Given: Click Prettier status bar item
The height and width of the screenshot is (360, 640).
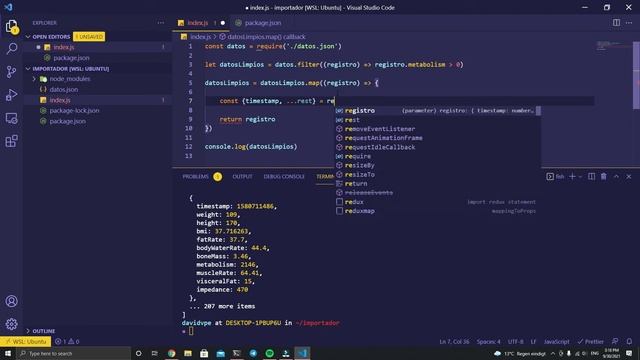Looking at the screenshot, I should click(x=590, y=342).
